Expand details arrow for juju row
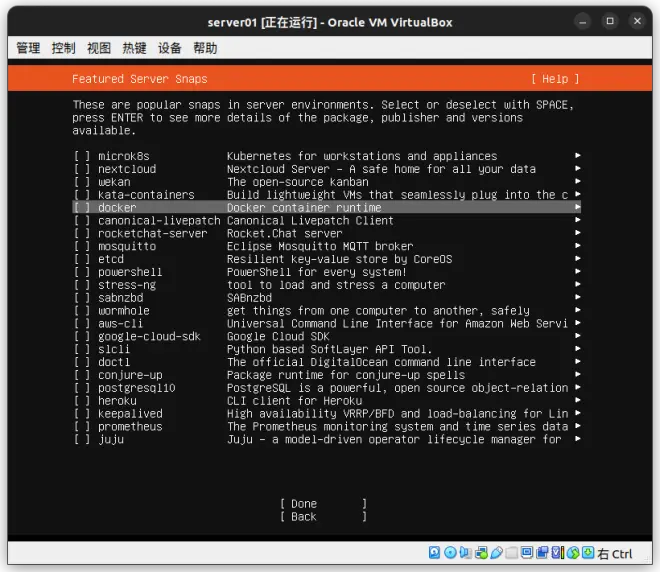 pyautogui.click(x=578, y=439)
